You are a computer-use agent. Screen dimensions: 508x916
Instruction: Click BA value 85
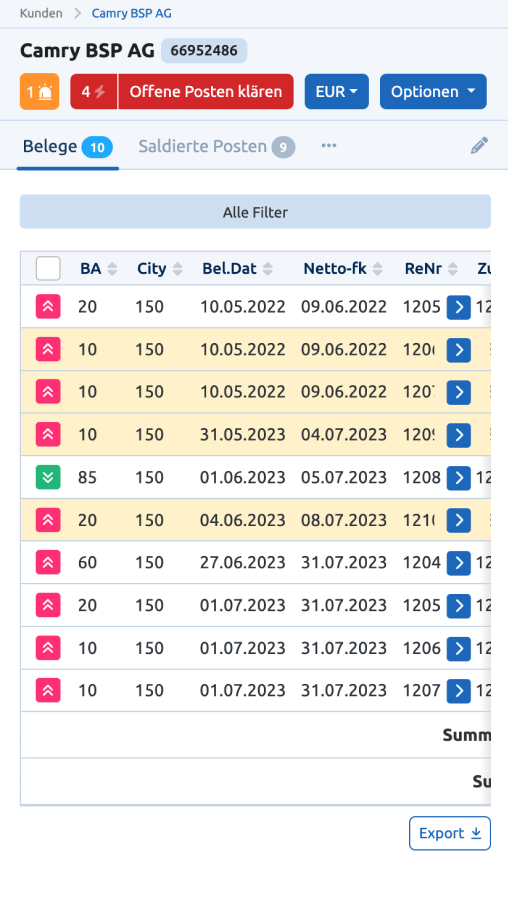coord(88,477)
